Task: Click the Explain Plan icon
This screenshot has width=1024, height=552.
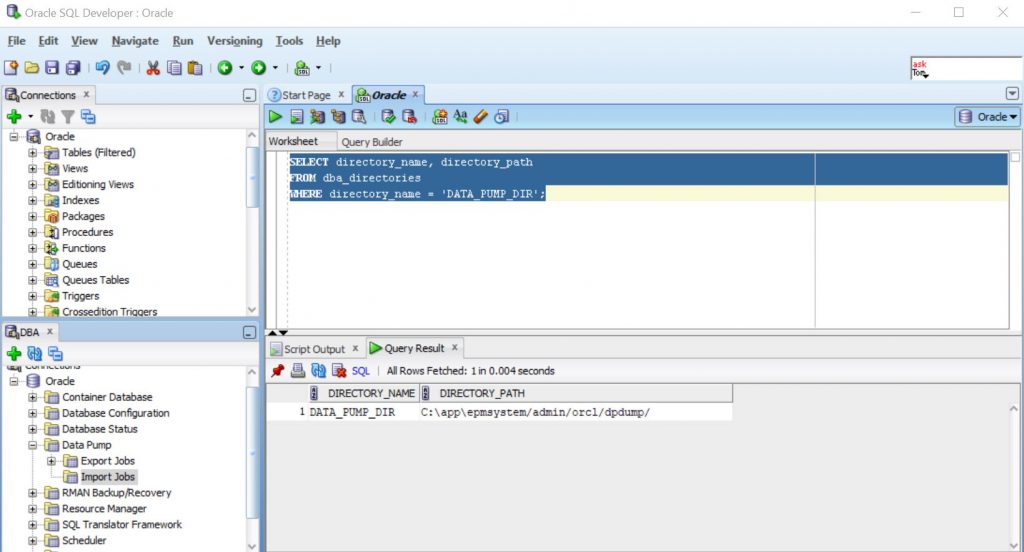Action: [317, 117]
